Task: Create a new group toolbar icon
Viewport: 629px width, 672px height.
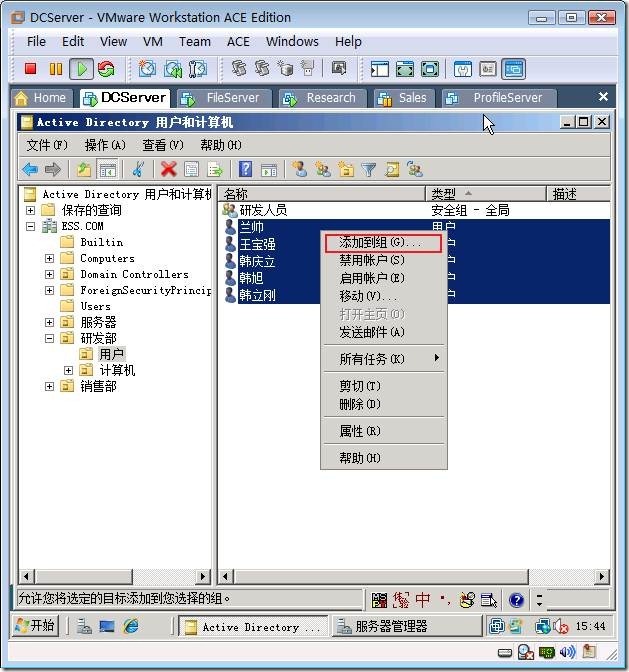Action: [323, 170]
